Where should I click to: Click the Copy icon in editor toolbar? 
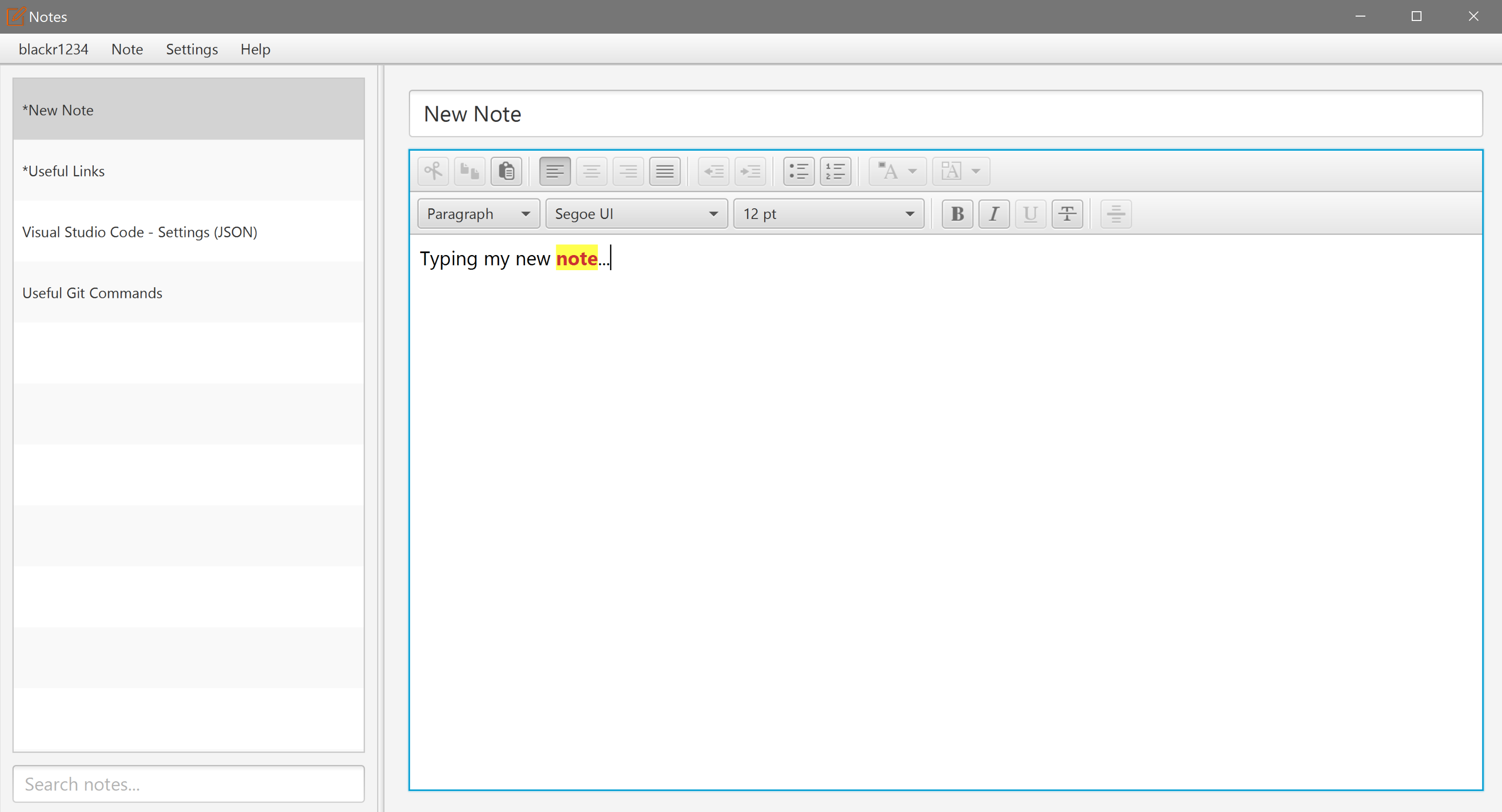469,171
